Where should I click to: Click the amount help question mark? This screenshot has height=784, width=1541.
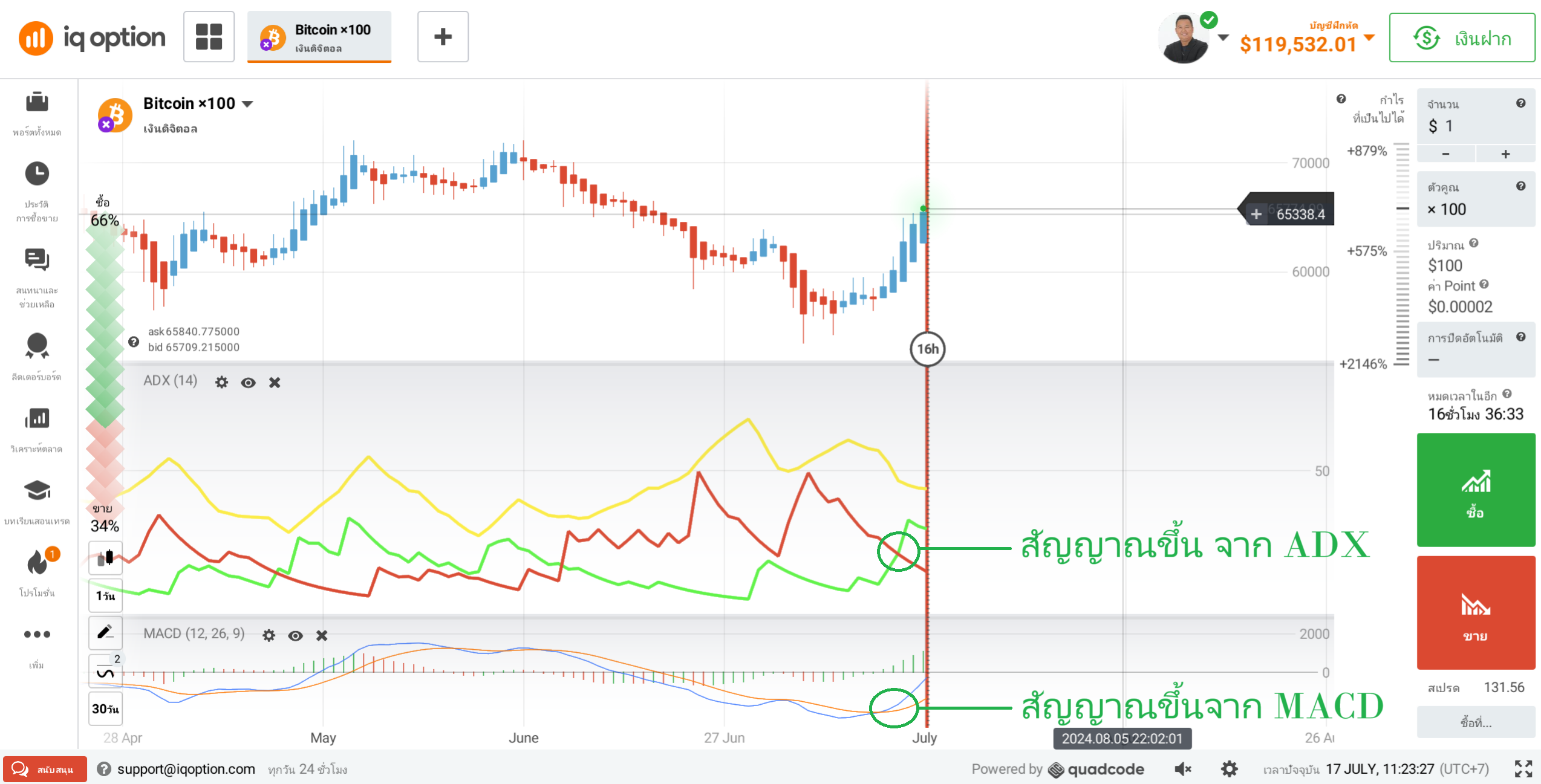pos(1520,103)
